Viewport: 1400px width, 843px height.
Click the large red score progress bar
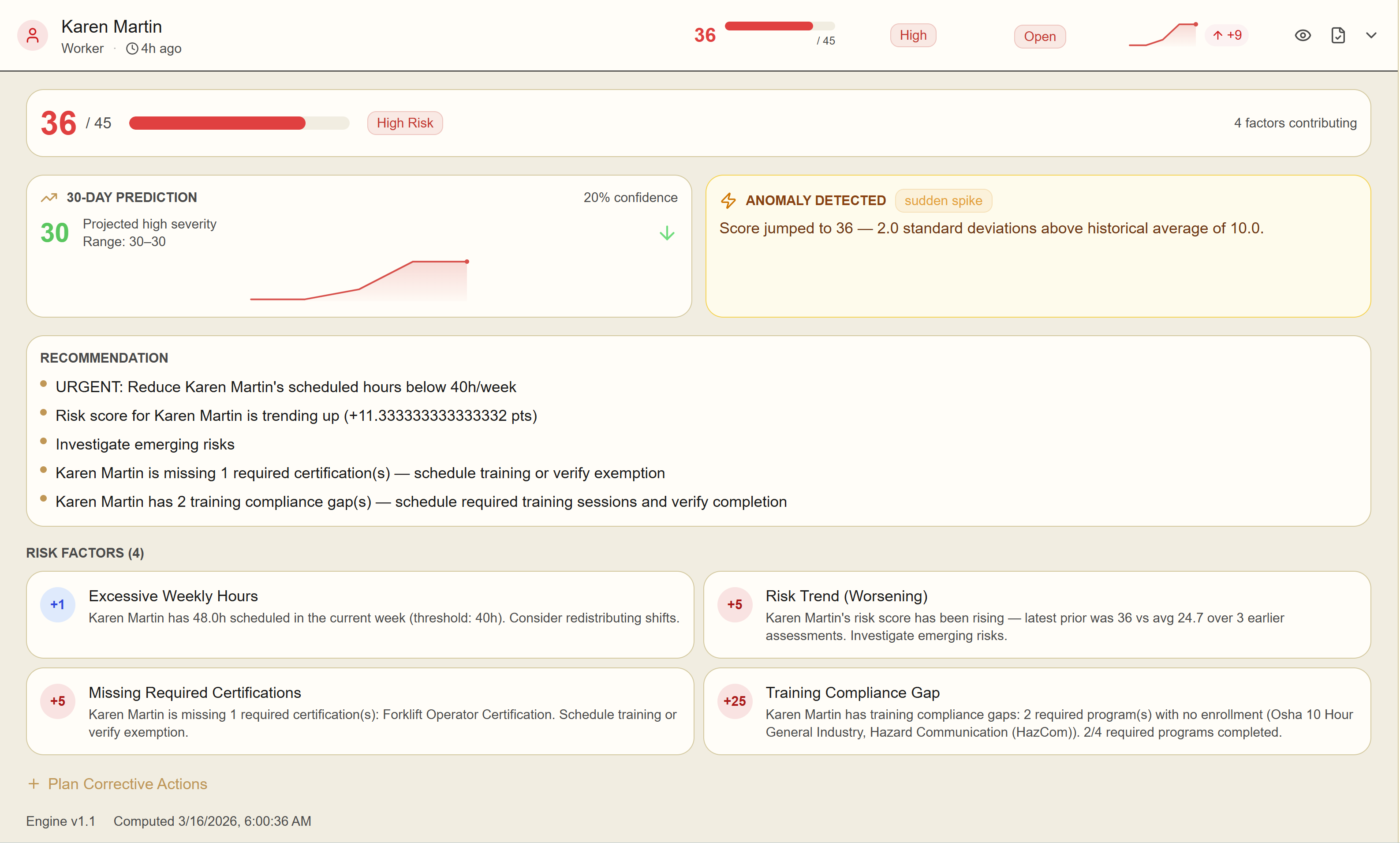click(x=239, y=123)
